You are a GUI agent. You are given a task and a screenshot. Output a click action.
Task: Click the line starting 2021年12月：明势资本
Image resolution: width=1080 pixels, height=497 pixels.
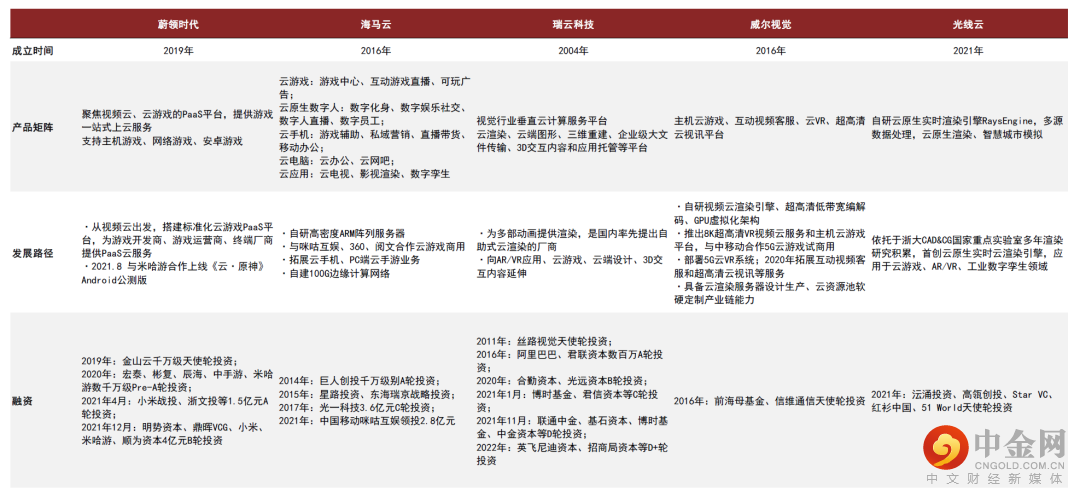point(176,434)
